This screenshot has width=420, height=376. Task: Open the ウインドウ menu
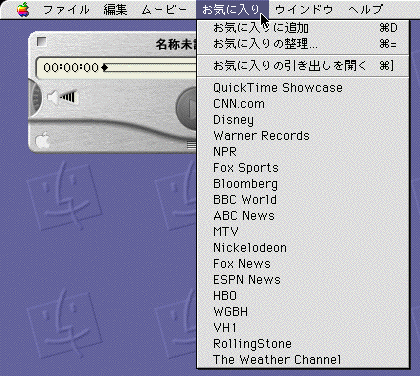(304, 9)
